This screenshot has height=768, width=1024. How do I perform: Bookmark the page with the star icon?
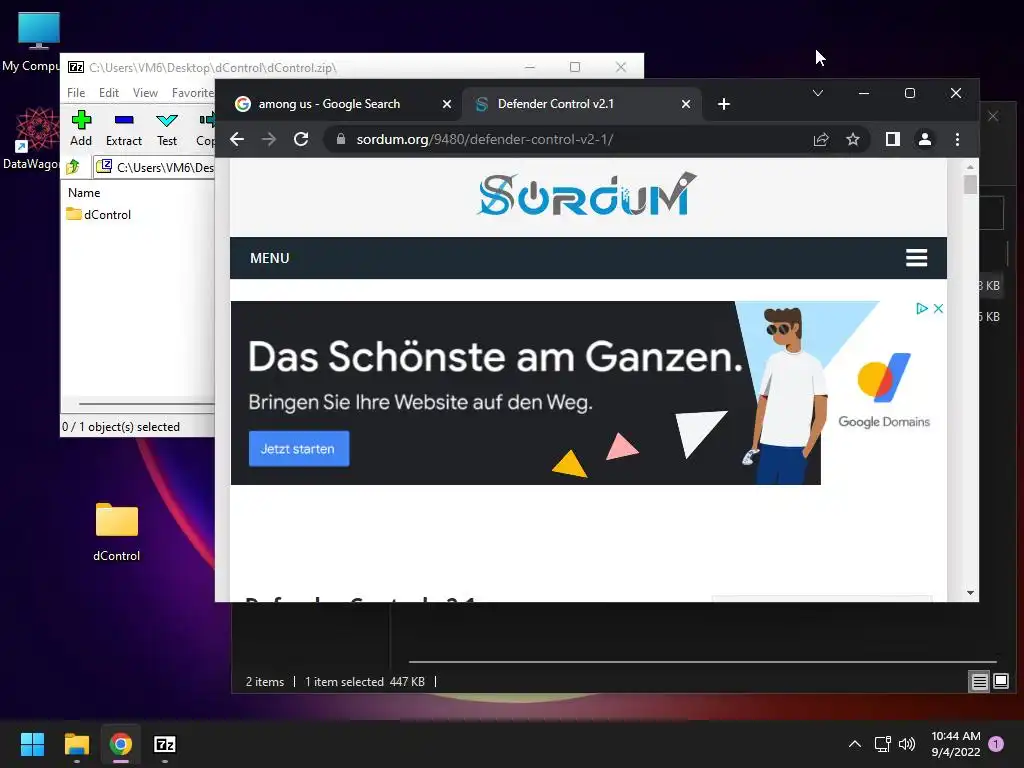click(853, 139)
